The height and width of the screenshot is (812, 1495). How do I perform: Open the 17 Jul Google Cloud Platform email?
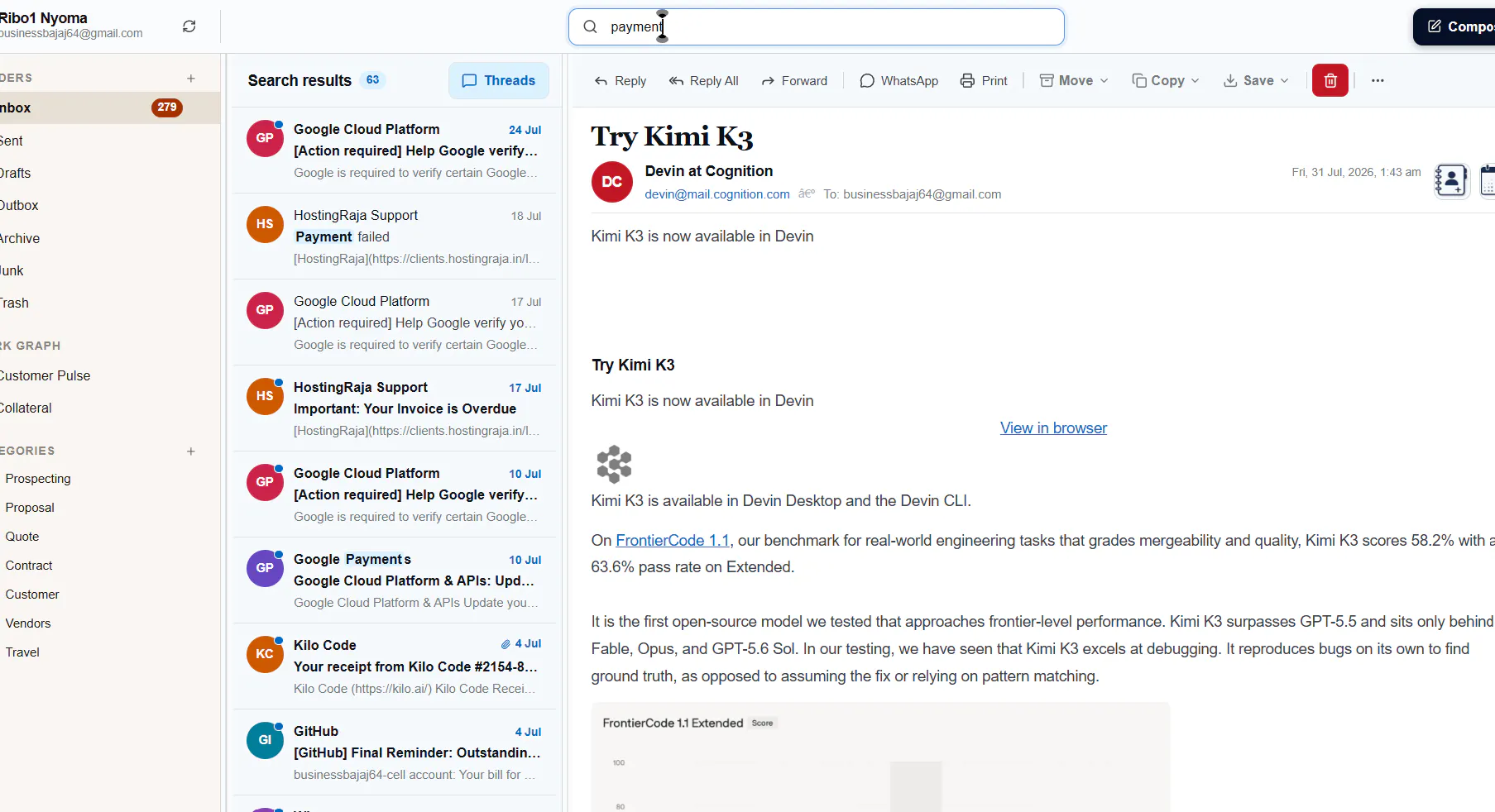click(394, 322)
